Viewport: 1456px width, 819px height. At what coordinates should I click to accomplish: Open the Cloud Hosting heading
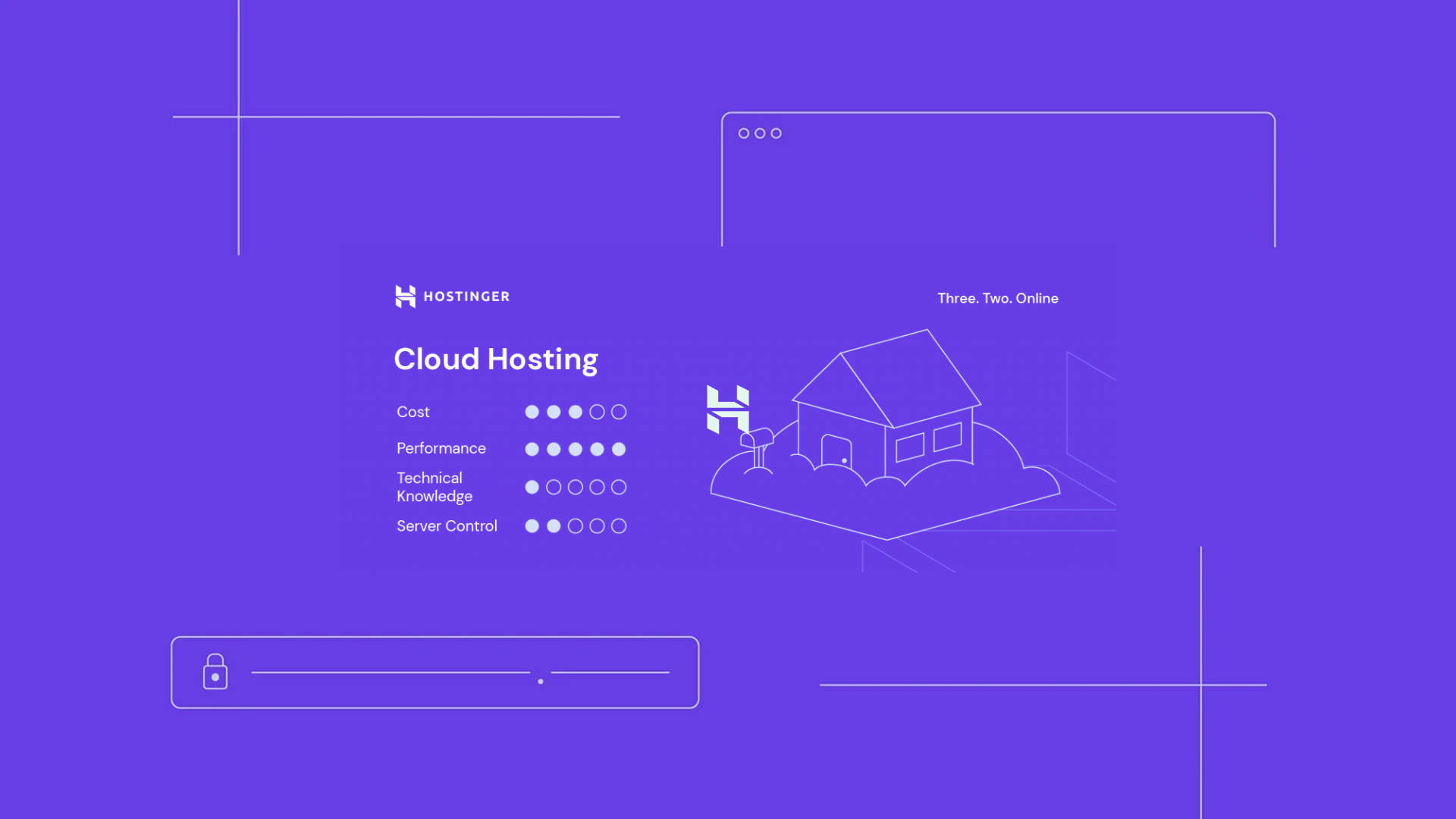click(496, 359)
